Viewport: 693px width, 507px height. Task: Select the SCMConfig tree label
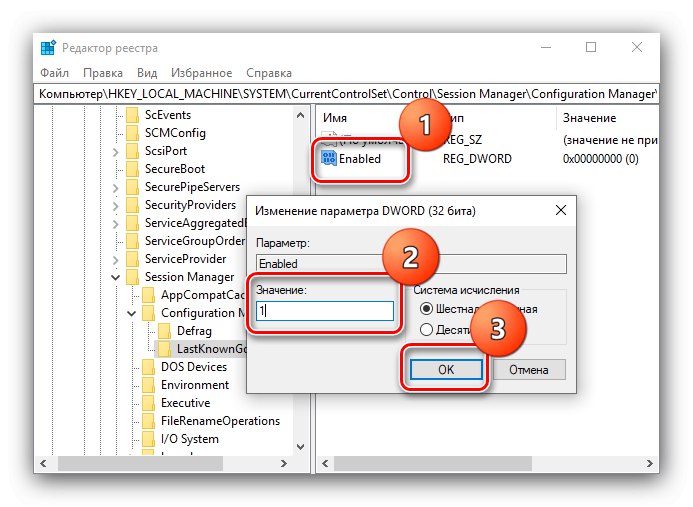tap(175, 133)
